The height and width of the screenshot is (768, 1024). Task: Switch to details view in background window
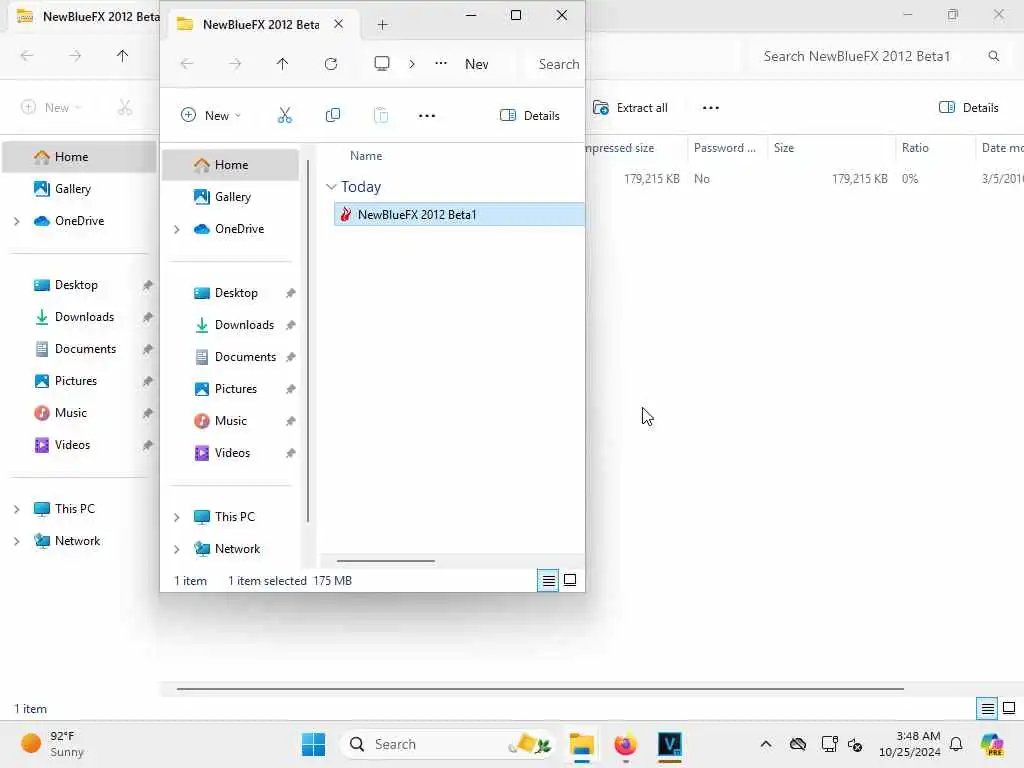tap(987, 708)
